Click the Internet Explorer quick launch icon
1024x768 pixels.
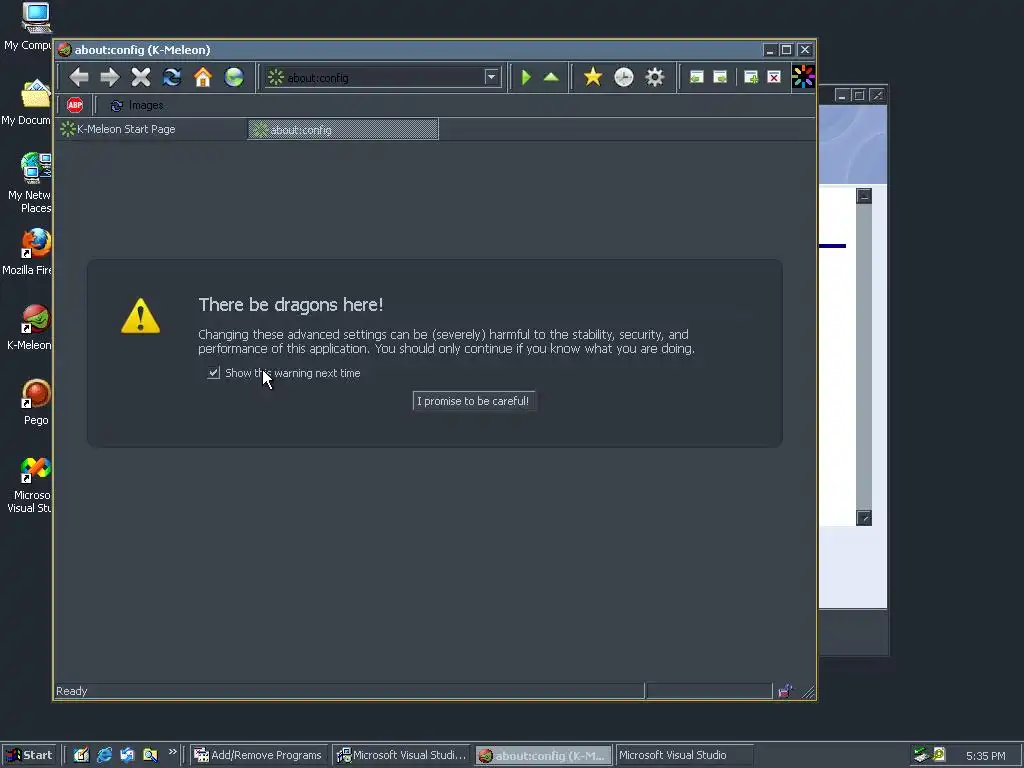(x=104, y=755)
